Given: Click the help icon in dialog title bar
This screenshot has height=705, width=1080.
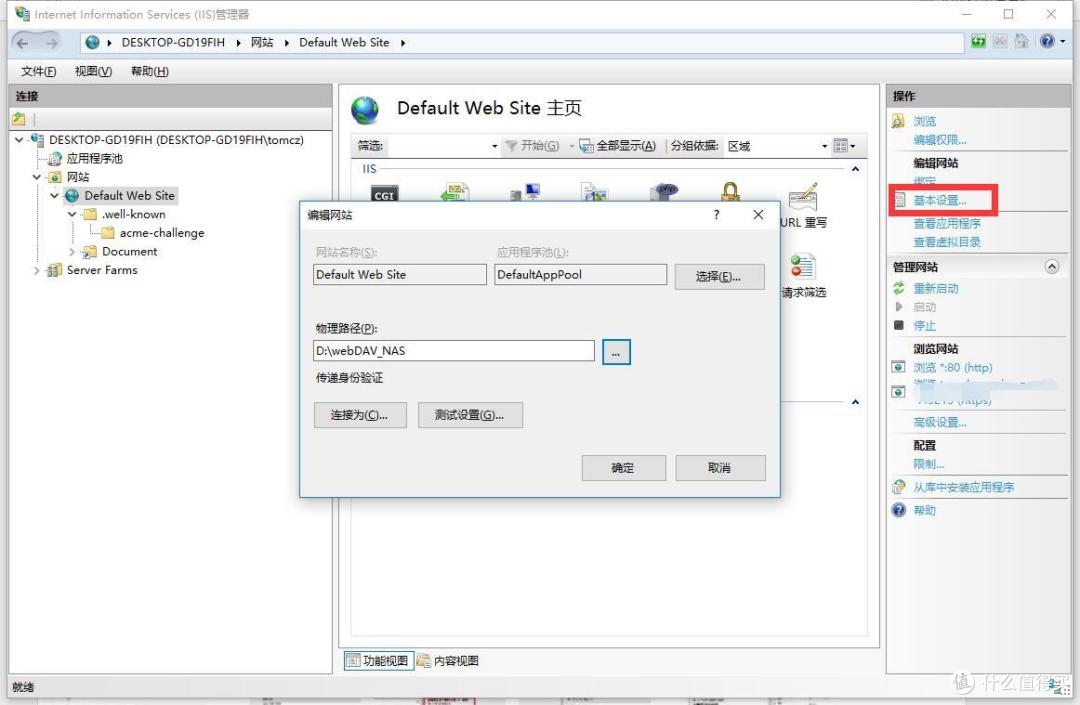Looking at the screenshot, I should tap(716, 215).
